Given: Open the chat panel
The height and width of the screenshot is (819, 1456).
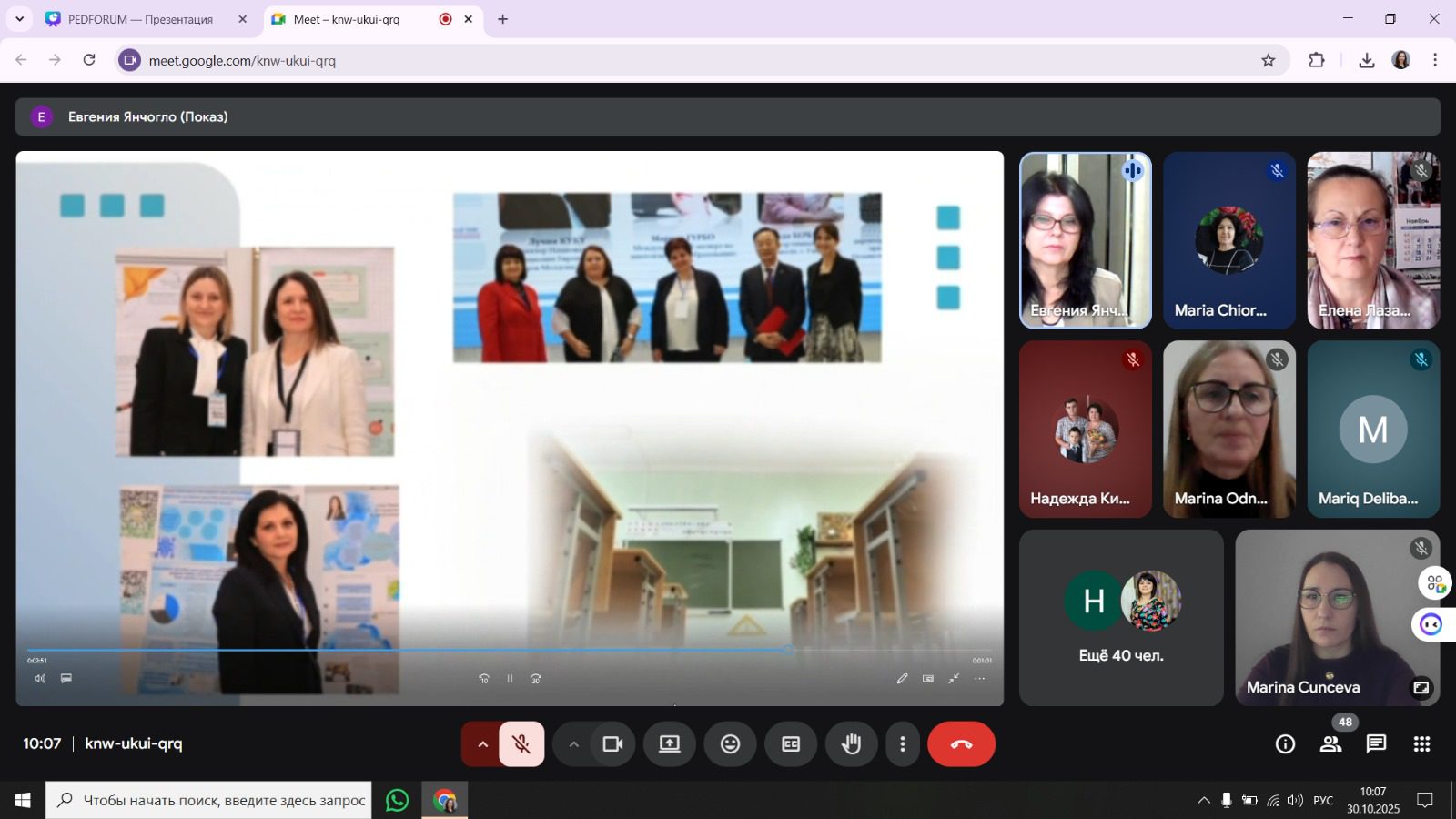Looking at the screenshot, I should [1376, 744].
